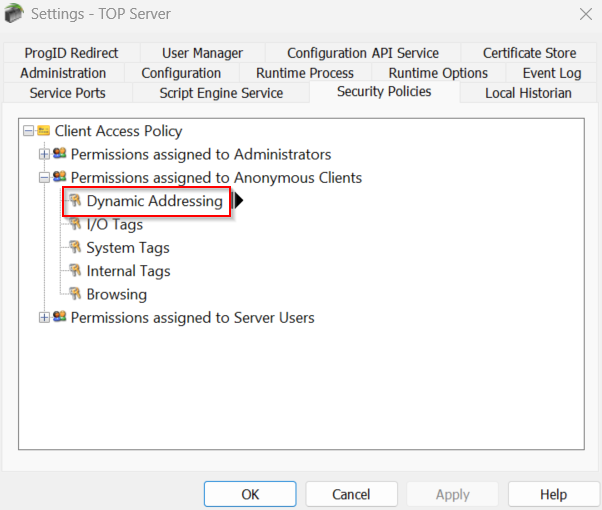Open the Local Historian tab
Image resolution: width=602 pixels, height=510 pixels.
pyautogui.click(x=528, y=93)
